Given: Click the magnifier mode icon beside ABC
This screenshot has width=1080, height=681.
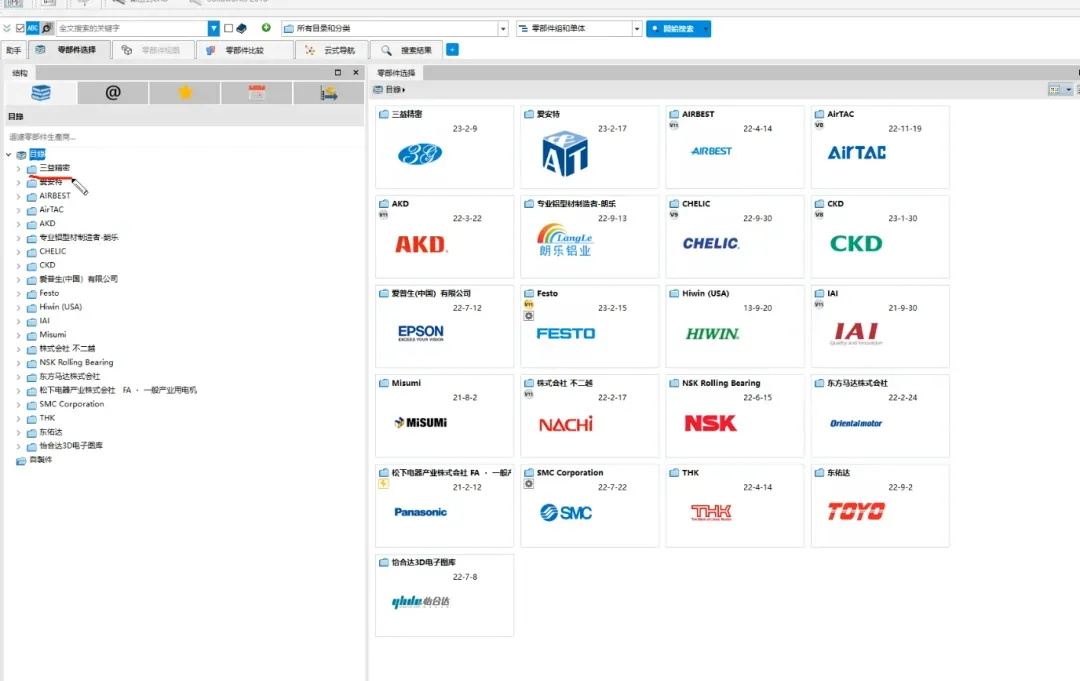Looking at the screenshot, I should click(46, 28).
